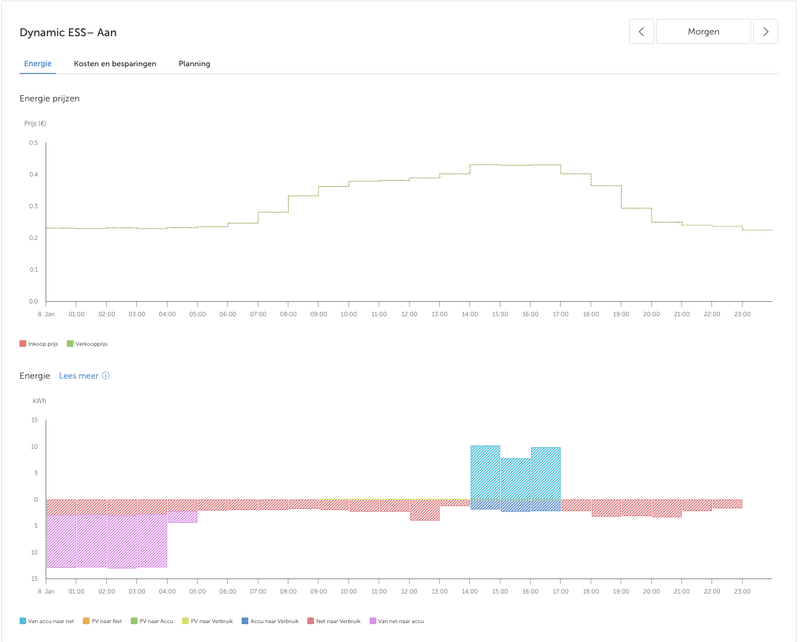Open the Morgen date selector

703,32
